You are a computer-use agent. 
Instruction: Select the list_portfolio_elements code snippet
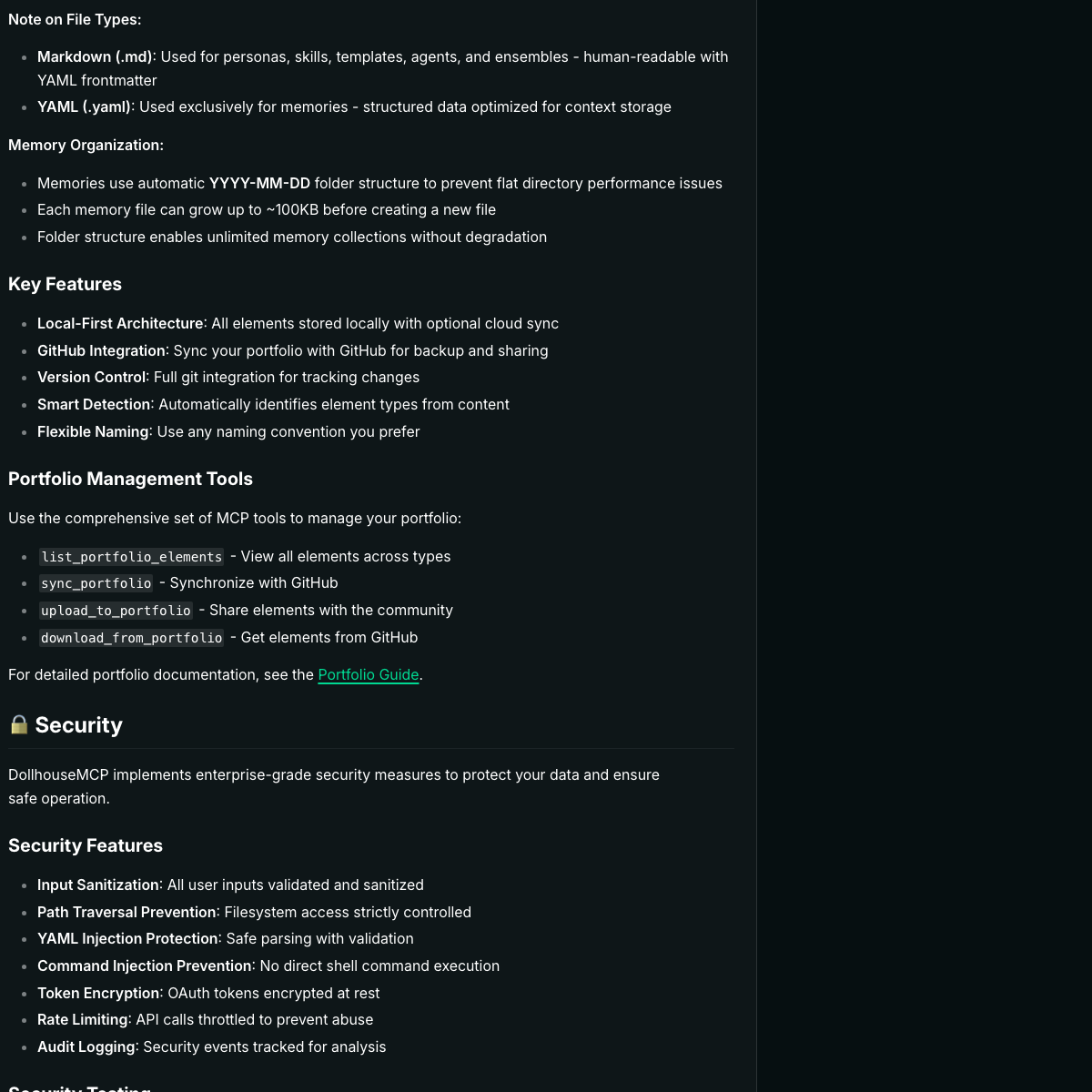tap(131, 557)
